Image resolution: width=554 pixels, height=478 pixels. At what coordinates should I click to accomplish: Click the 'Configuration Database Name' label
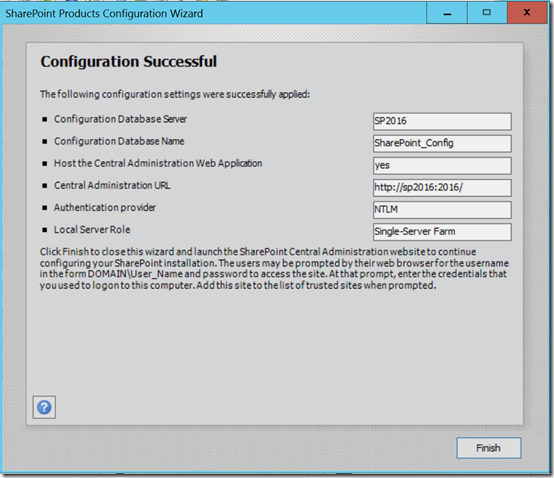[x=119, y=141]
